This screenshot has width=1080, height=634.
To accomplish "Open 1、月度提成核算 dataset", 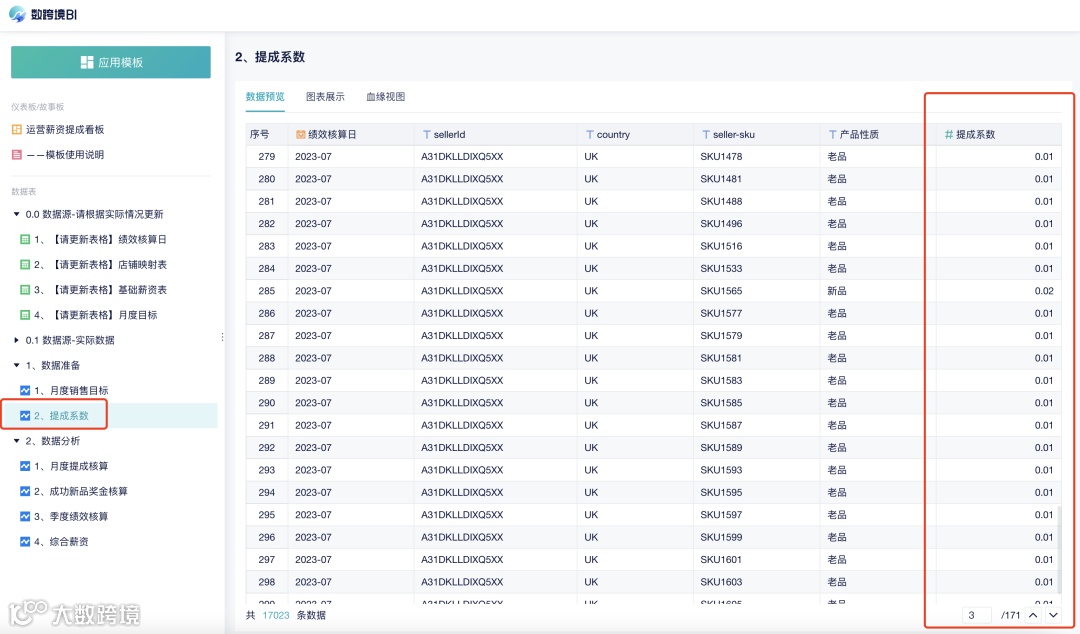I will pos(71,466).
